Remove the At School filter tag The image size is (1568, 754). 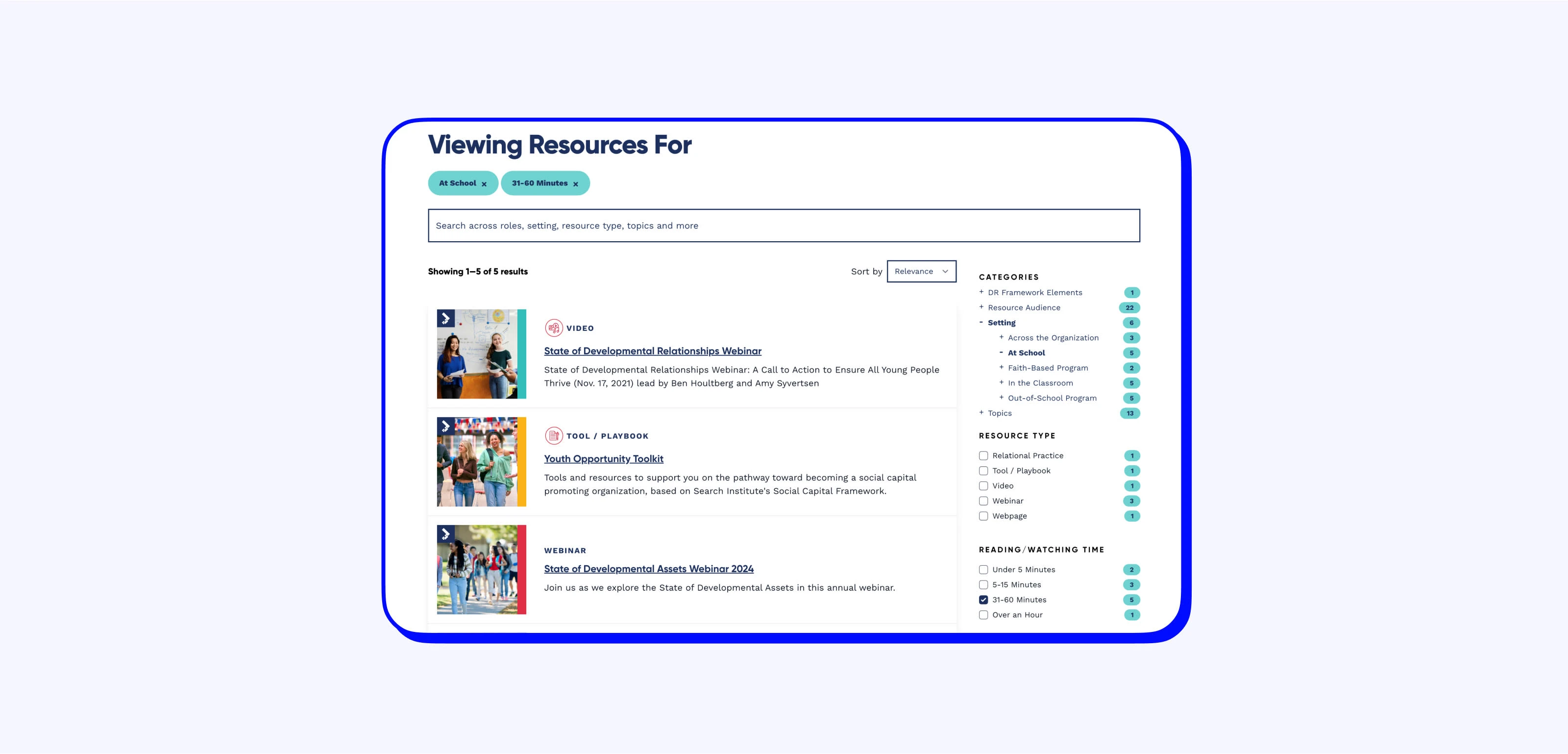(x=484, y=184)
